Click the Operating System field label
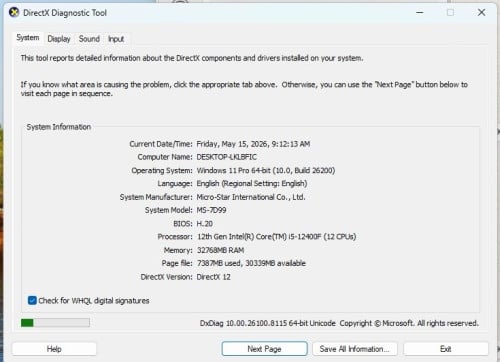500x362 pixels. click(x=162, y=170)
